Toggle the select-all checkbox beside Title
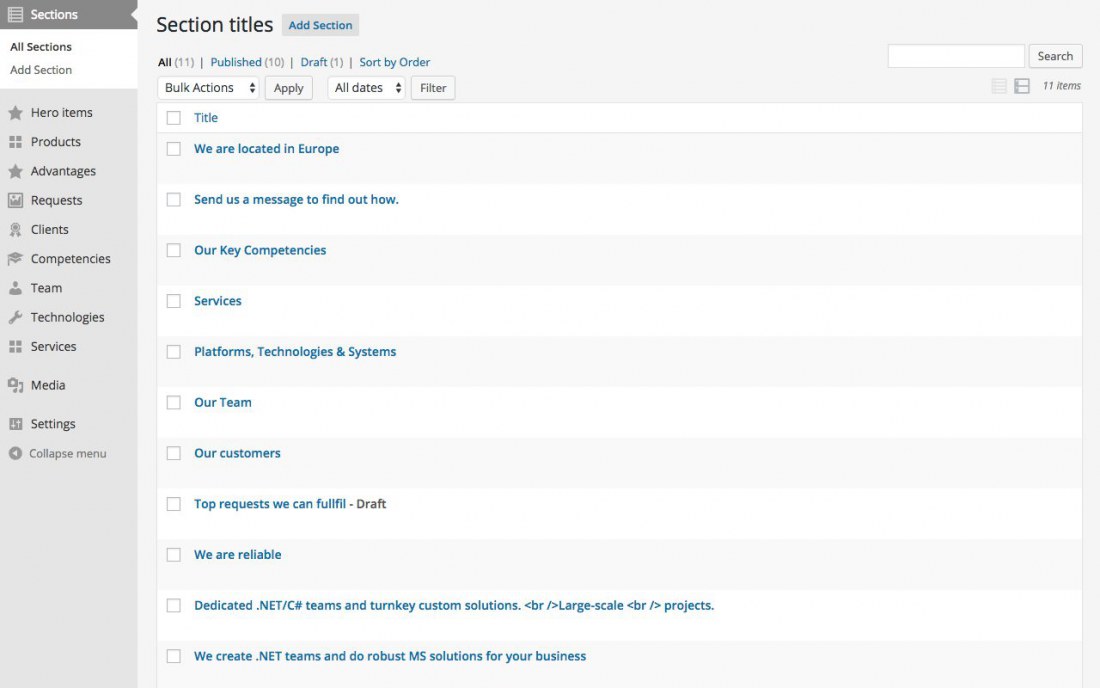Viewport: 1100px width, 688px height. [x=174, y=118]
